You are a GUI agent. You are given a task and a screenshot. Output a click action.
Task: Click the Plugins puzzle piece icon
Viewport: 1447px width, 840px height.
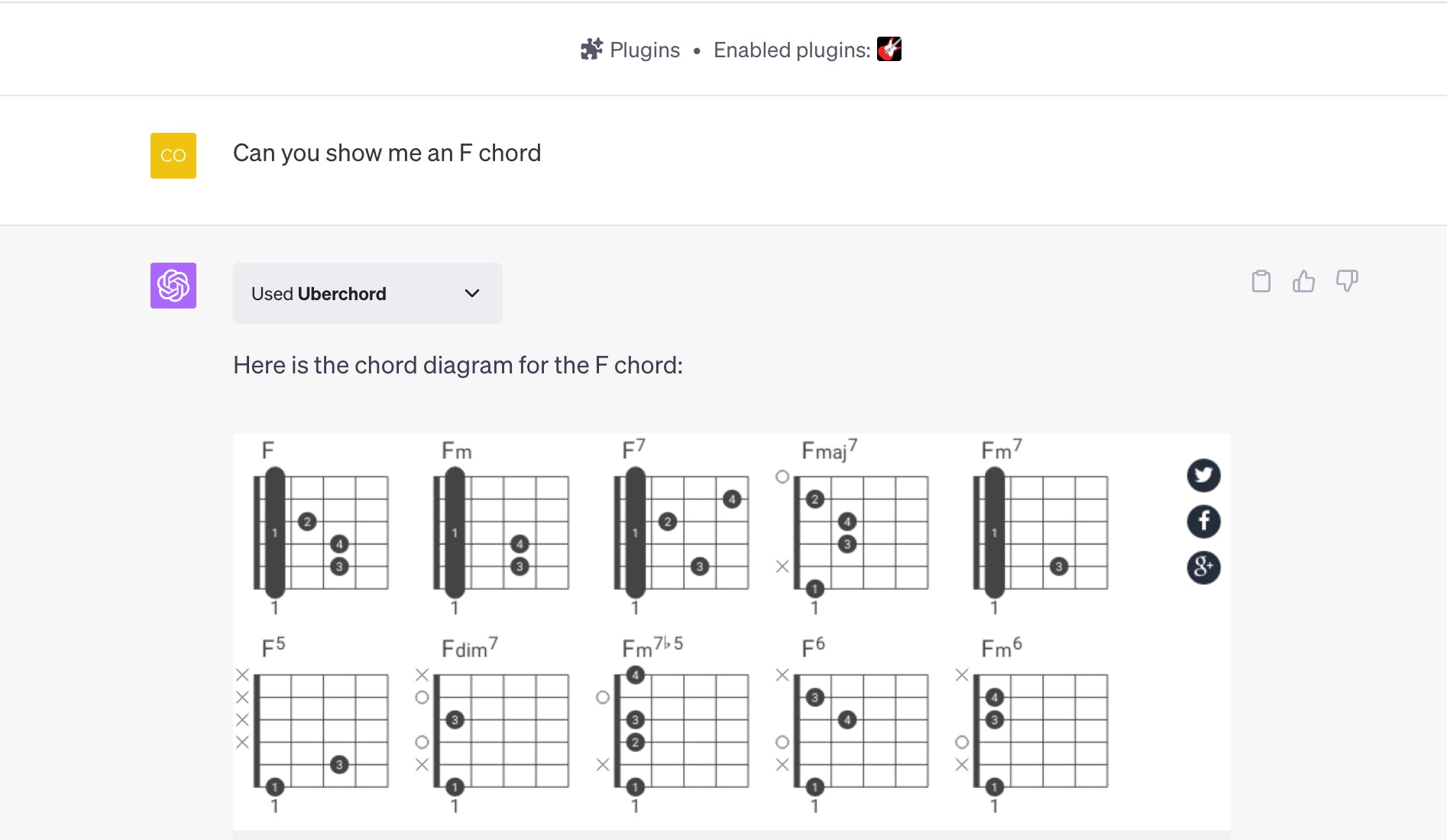coord(591,50)
